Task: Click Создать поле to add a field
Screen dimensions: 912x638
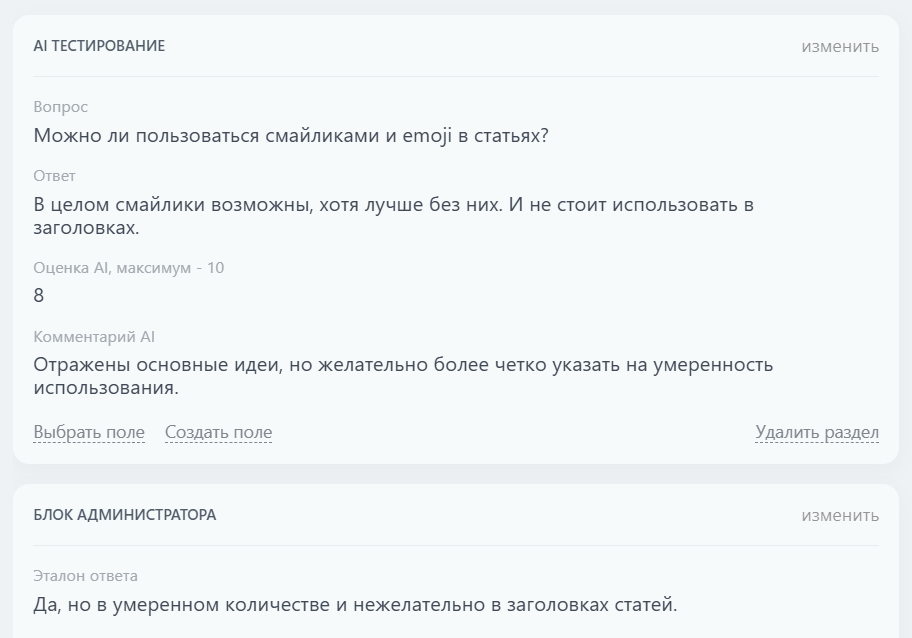Action: [217, 432]
